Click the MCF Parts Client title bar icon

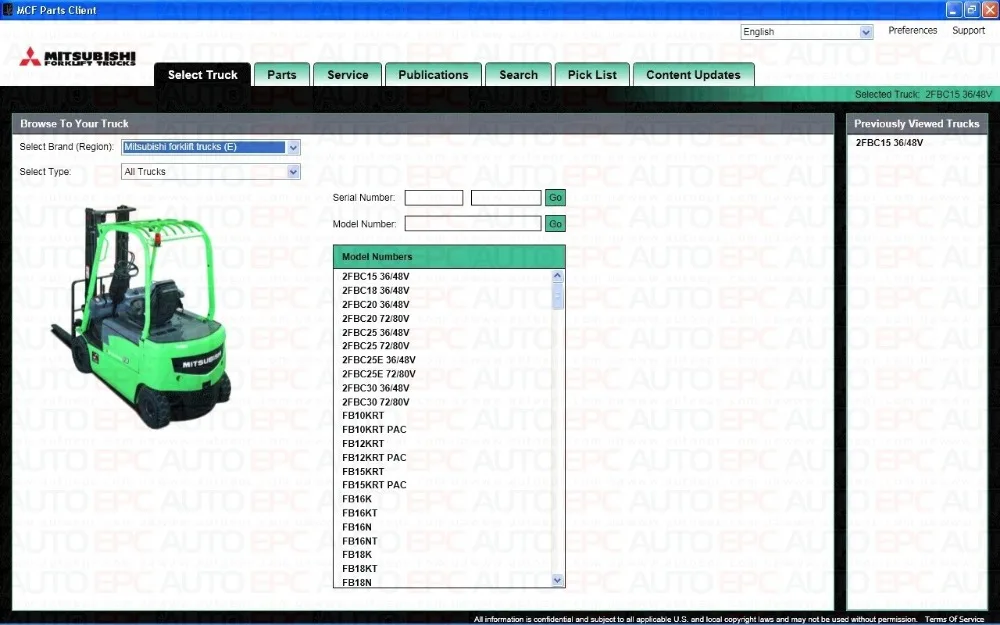[x=8, y=10]
